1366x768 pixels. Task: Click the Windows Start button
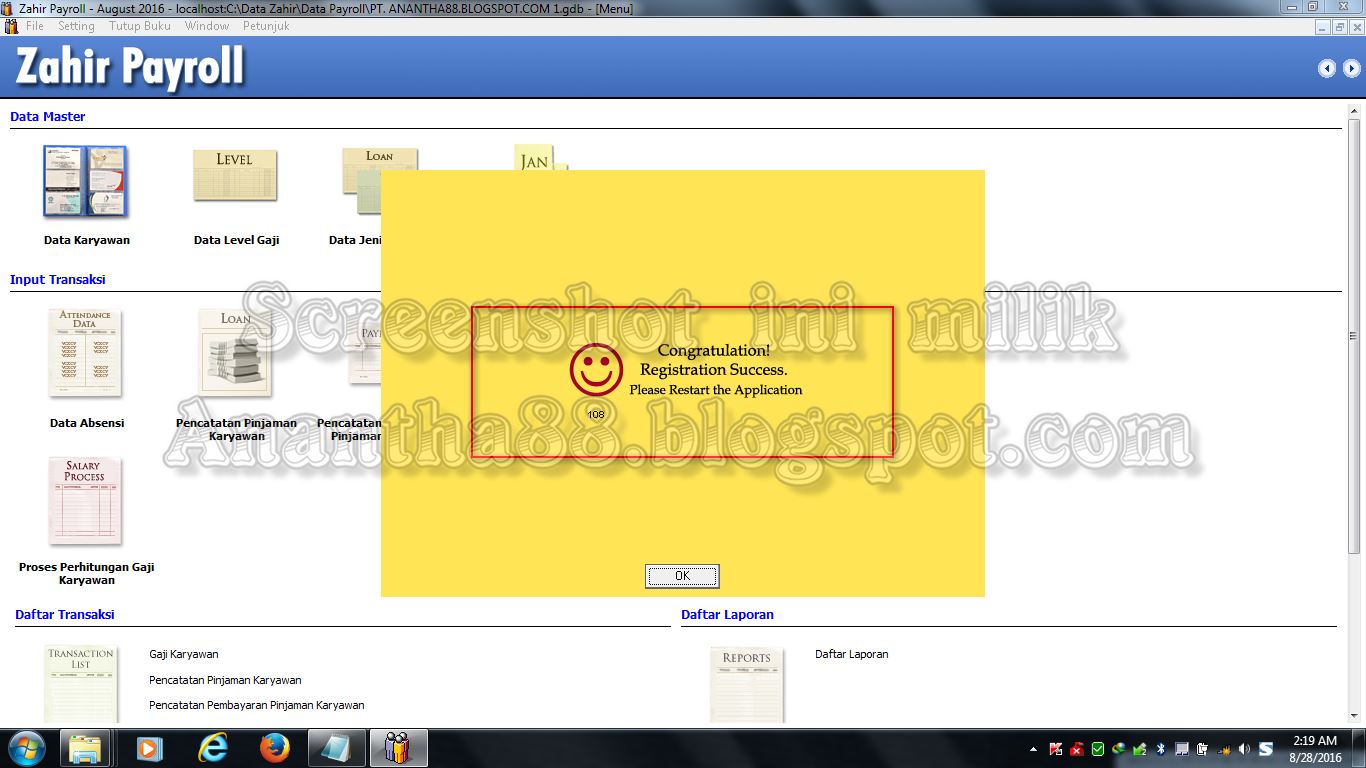pyautogui.click(x=26, y=748)
